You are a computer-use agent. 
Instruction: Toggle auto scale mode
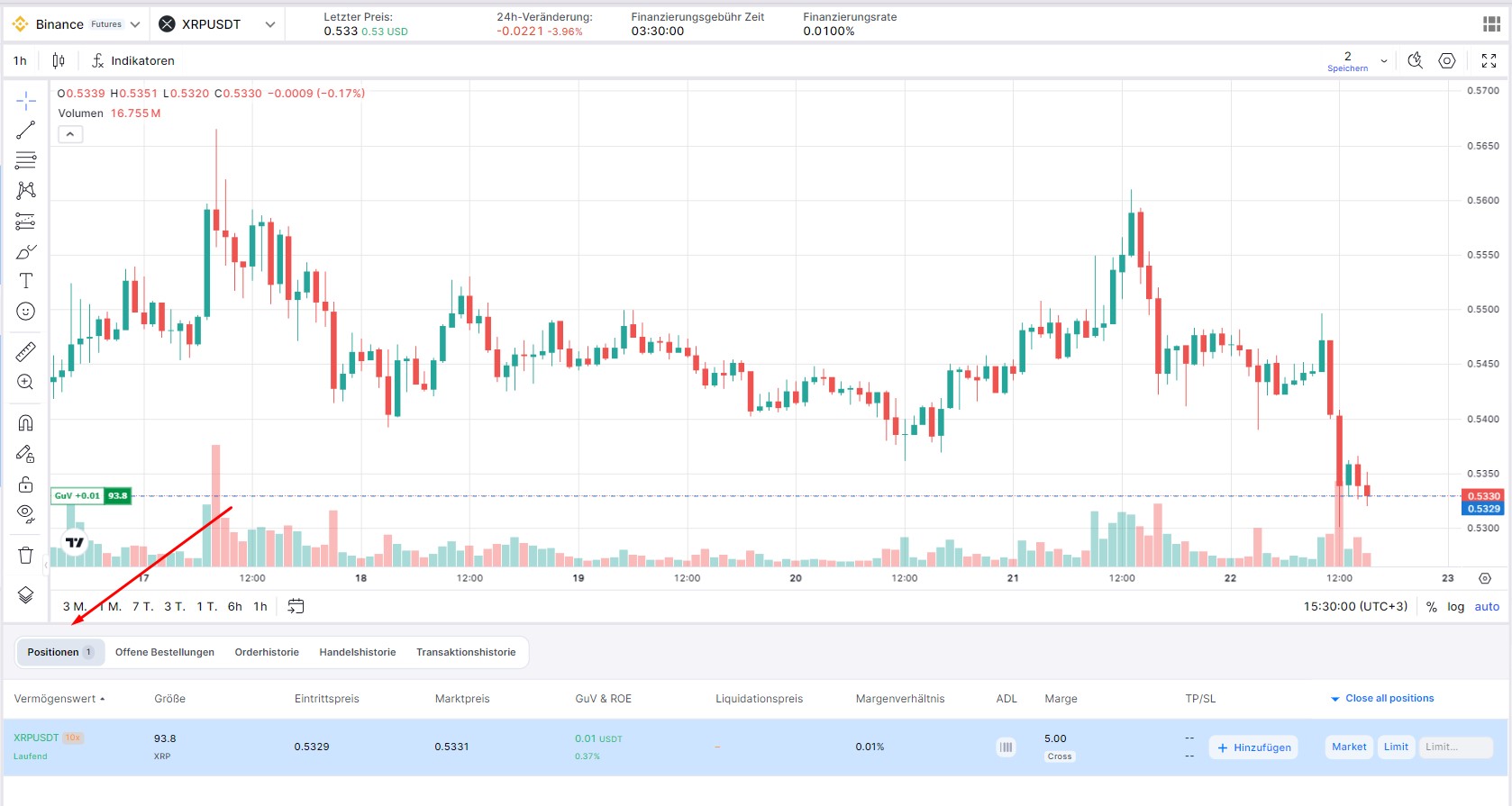(x=1487, y=607)
